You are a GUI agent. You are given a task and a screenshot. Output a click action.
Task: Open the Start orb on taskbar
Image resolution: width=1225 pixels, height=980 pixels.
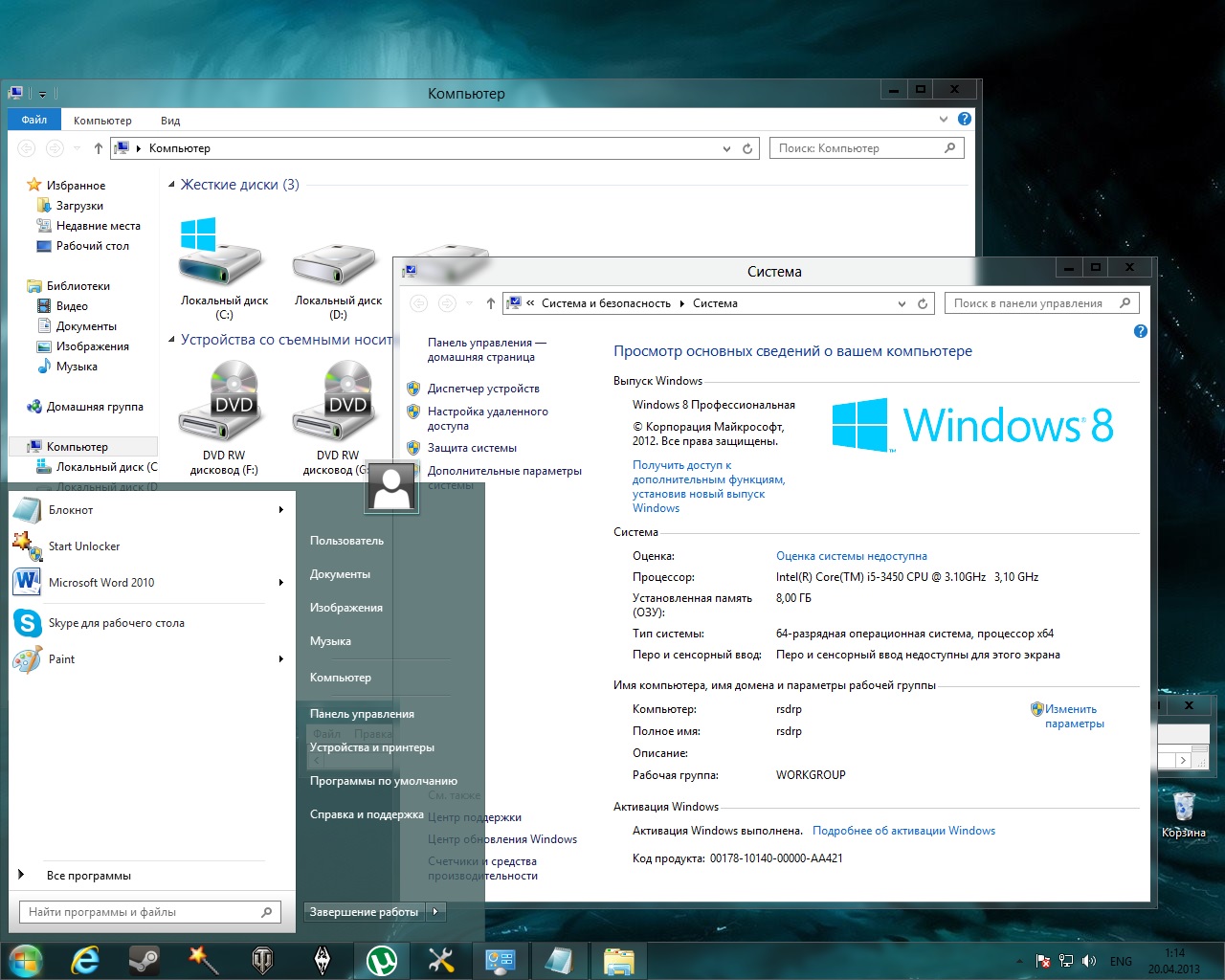point(25,960)
